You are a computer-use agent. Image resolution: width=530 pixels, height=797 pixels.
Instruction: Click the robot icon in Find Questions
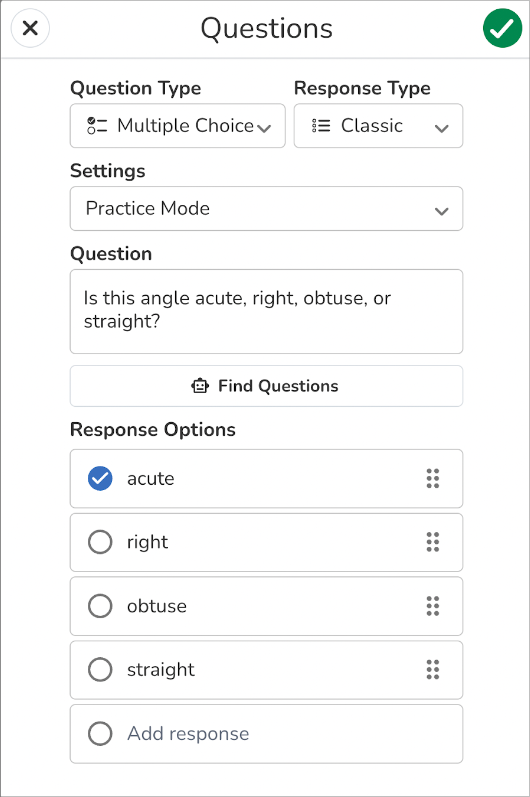click(200, 386)
